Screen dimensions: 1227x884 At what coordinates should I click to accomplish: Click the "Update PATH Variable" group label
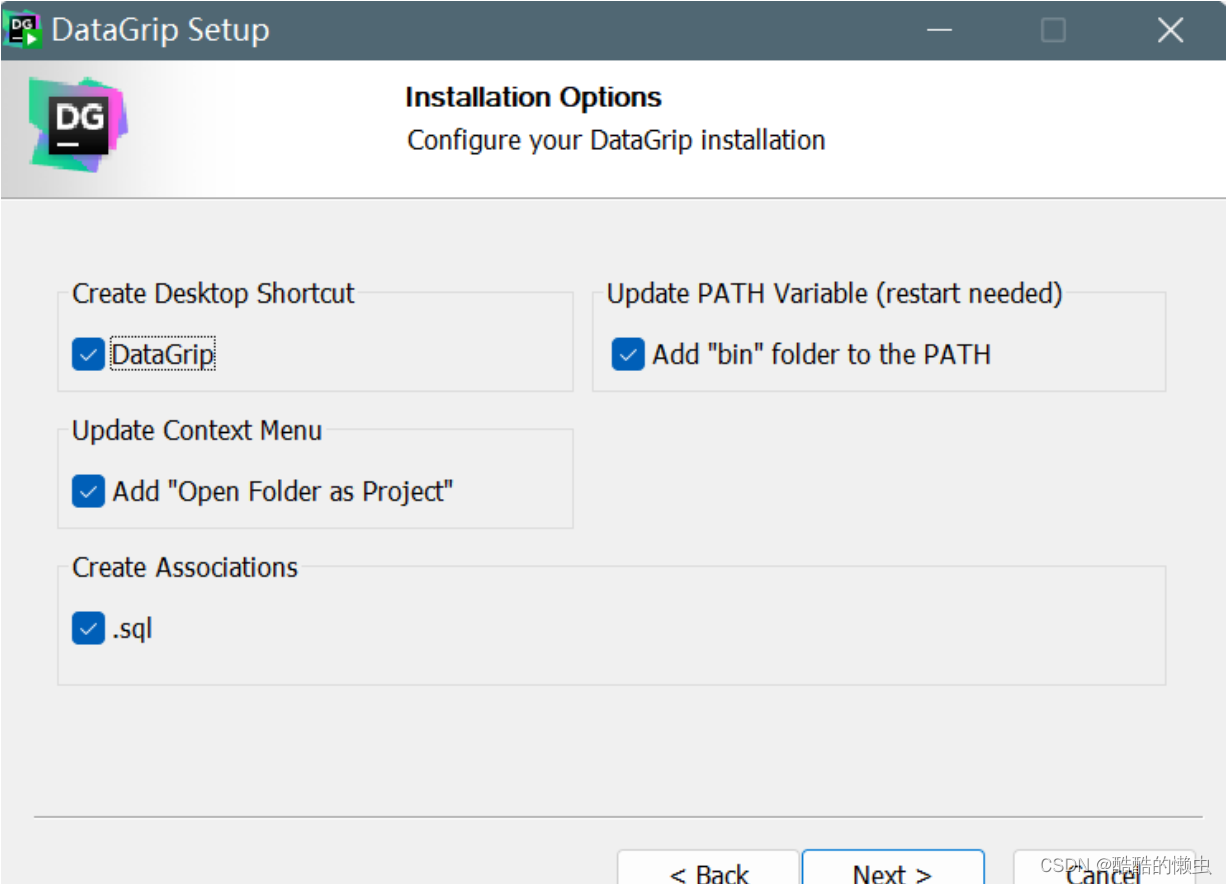pyautogui.click(x=834, y=294)
